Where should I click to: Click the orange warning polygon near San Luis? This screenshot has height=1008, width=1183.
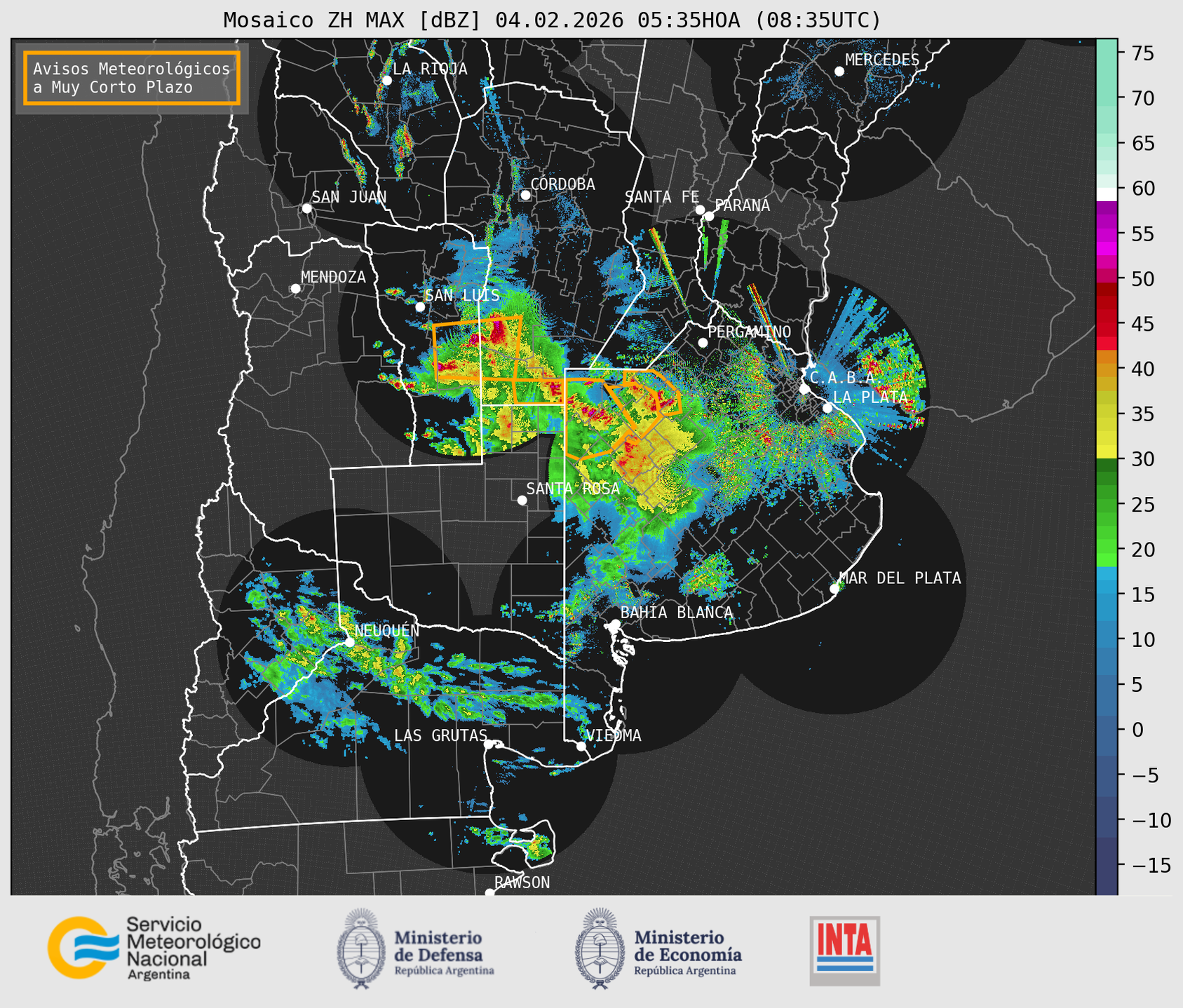coord(478,348)
